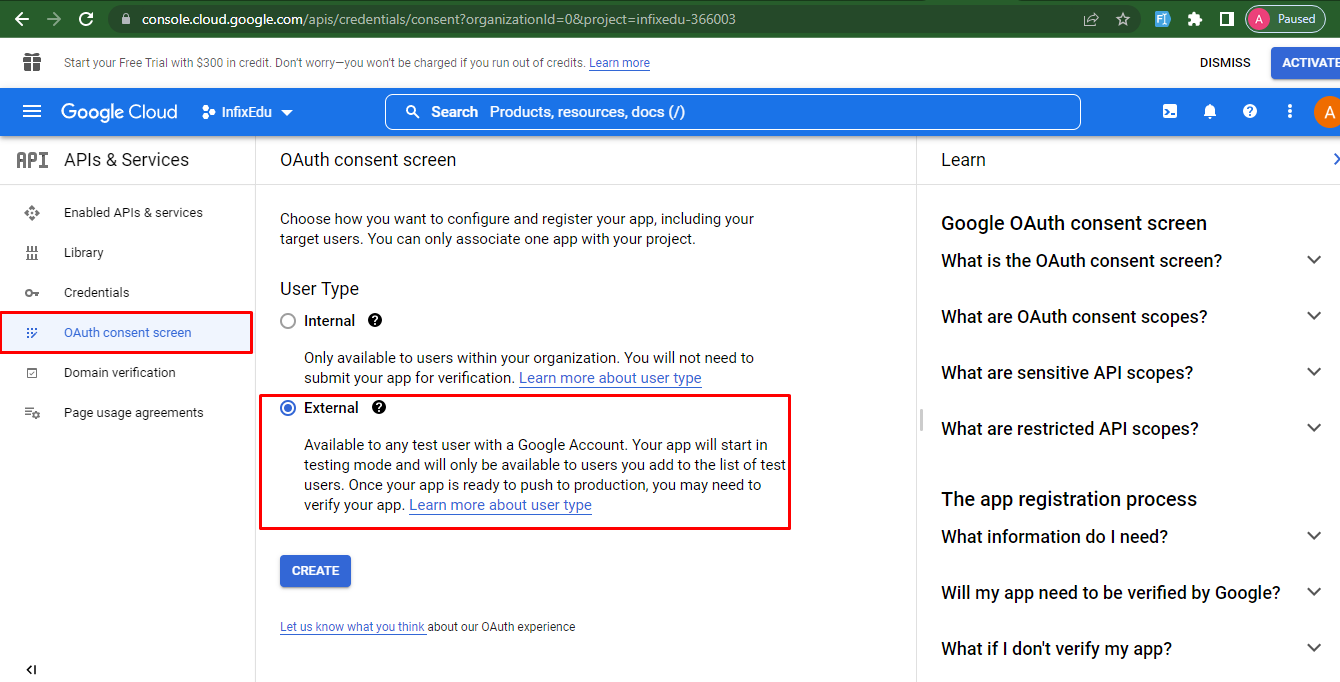Viewport: 1340px width, 682px height.
Task: Open Page usage agreements in sidebar
Action: click(128, 413)
